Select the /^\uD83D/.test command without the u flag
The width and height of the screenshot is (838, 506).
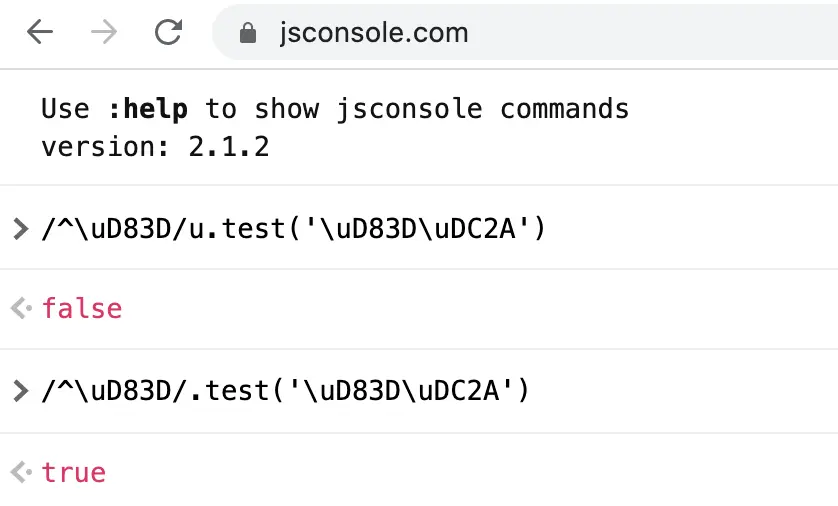click(x=285, y=391)
